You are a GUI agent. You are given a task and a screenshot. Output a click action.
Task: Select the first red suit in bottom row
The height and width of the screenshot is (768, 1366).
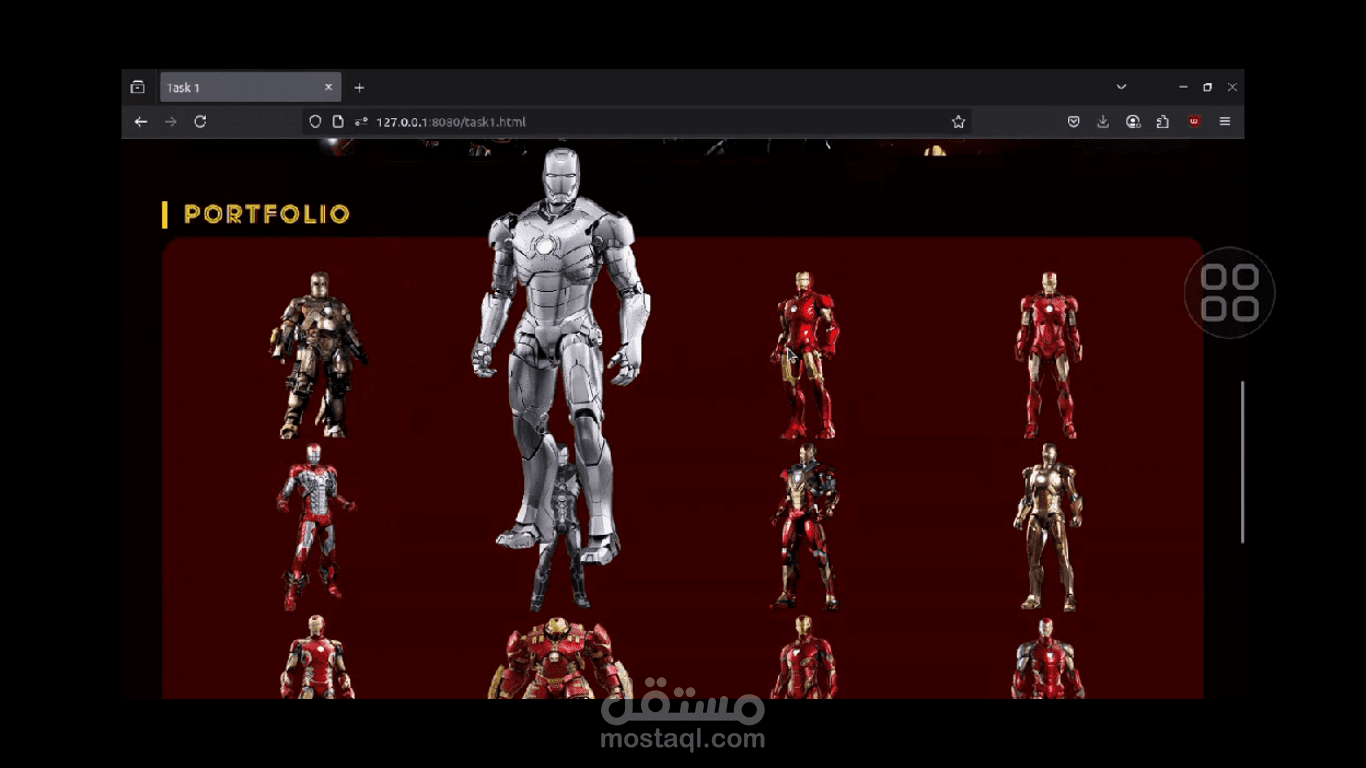click(x=317, y=657)
